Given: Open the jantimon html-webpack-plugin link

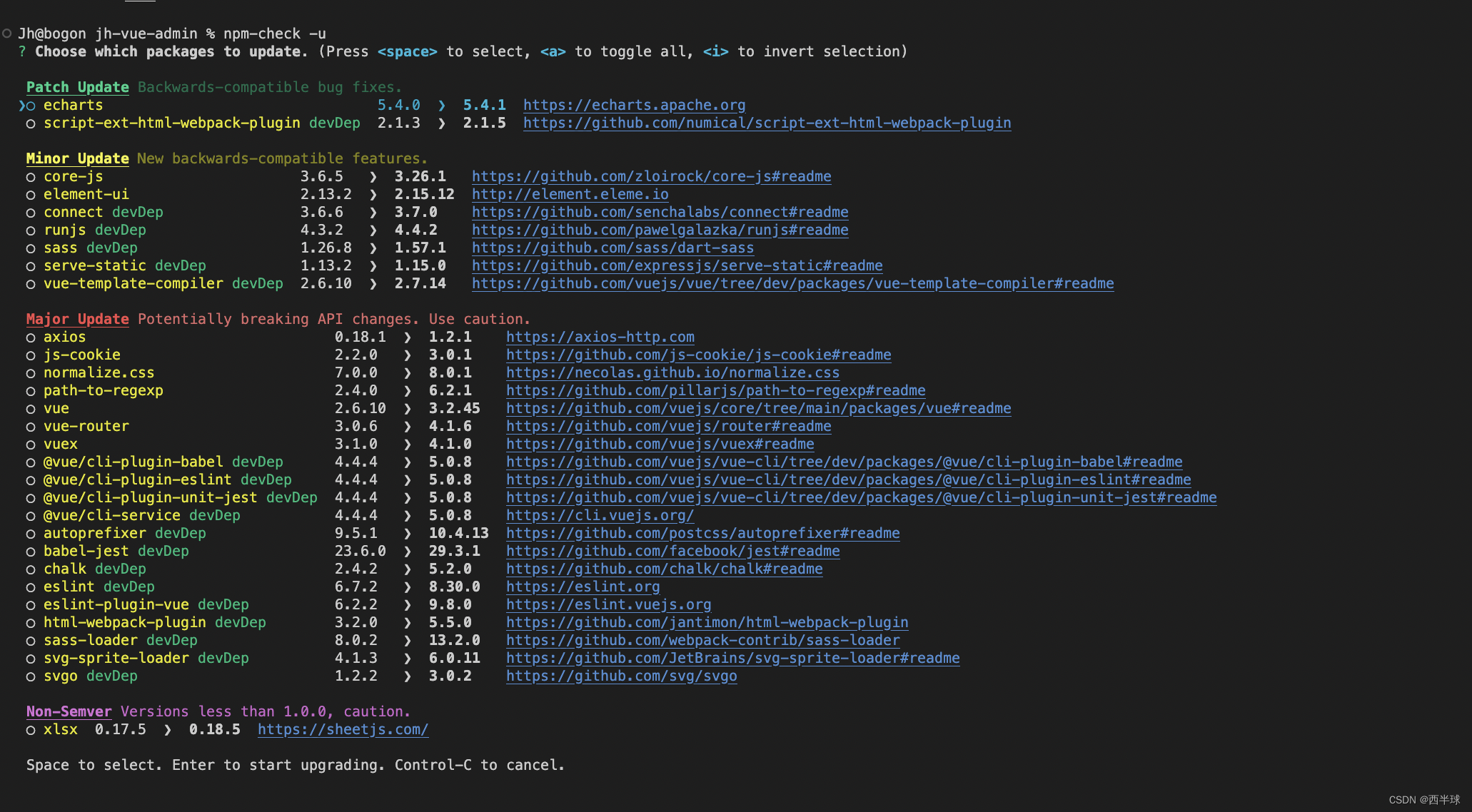Looking at the screenshot, I should [707, 623].
